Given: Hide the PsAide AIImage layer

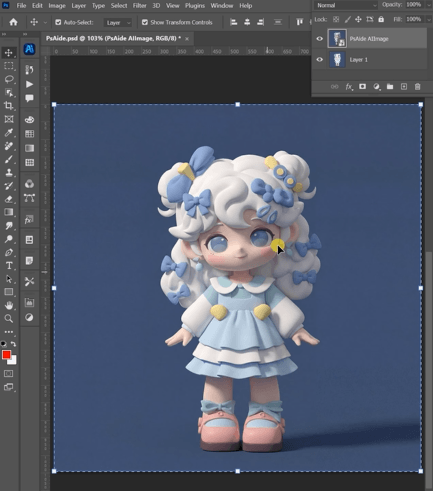Looking at the screenshot, I should 320,39.
